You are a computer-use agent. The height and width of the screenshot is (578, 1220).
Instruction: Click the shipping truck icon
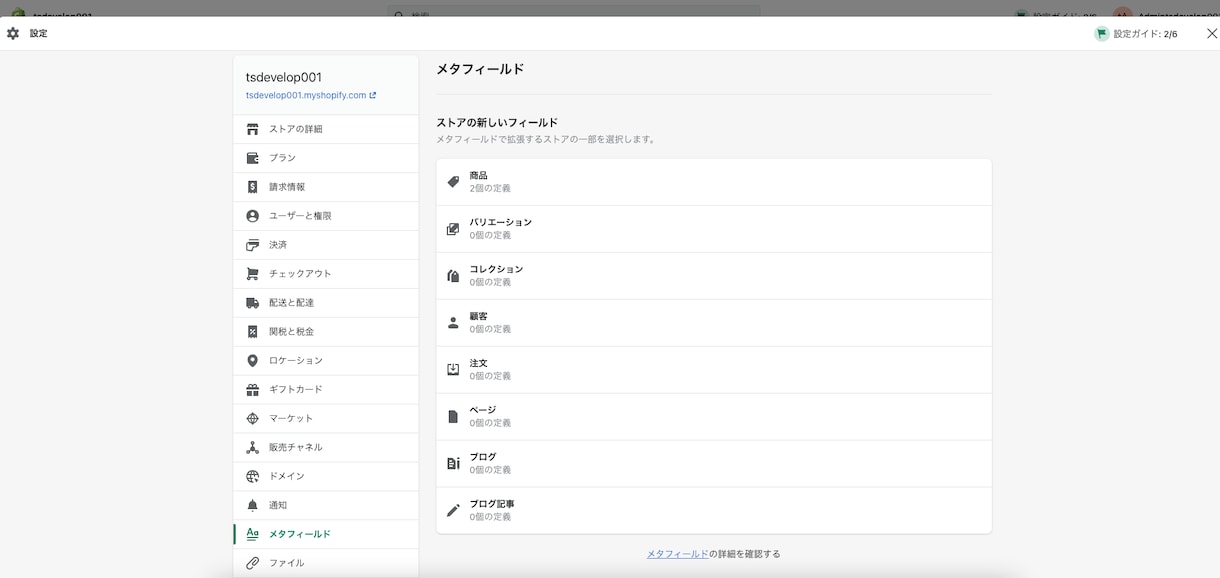coord(252,303)
